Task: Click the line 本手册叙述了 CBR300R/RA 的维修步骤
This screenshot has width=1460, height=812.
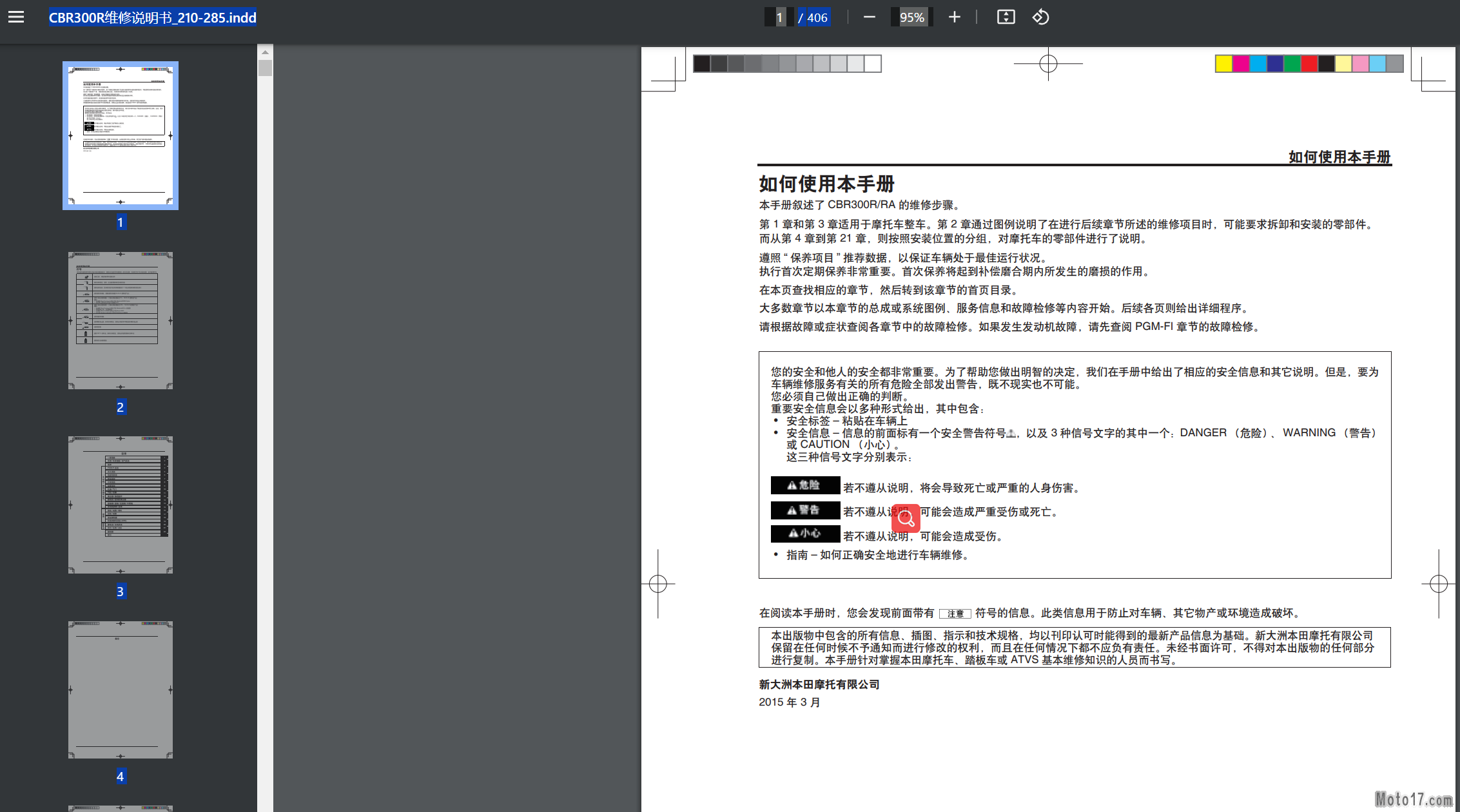Action: click(x=861, y=205)
